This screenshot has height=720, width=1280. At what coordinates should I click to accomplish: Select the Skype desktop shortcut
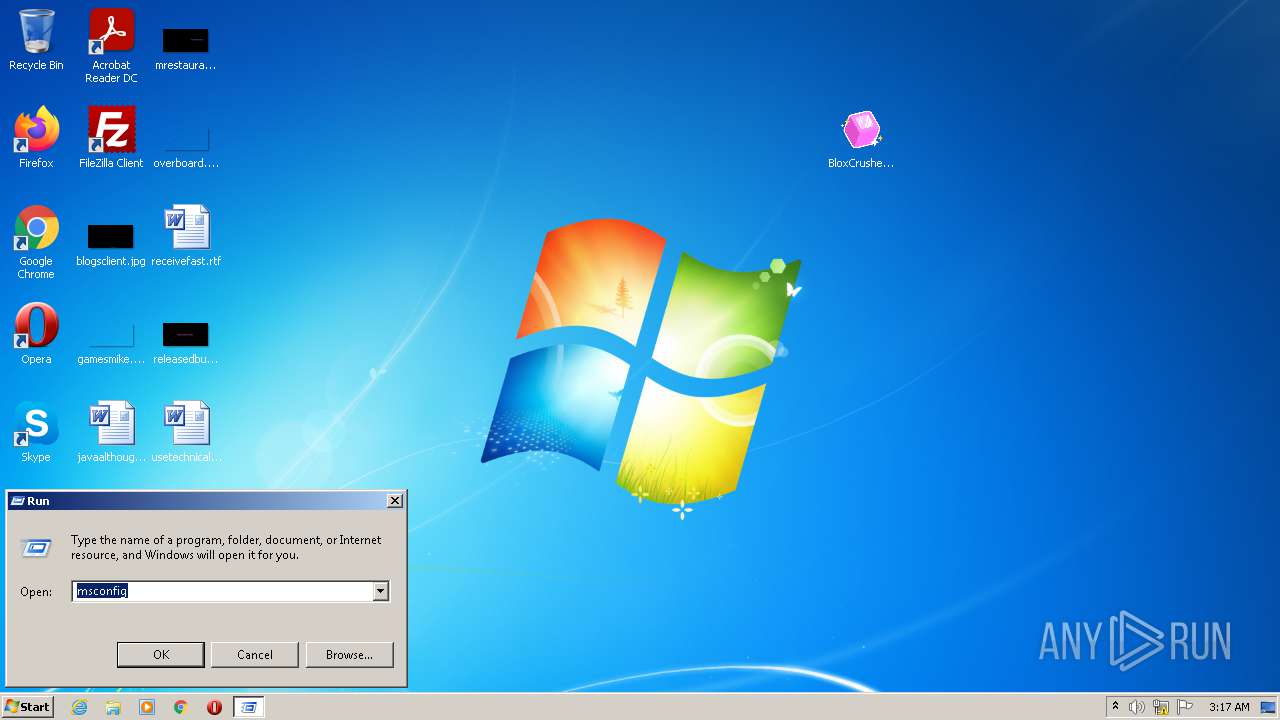(36, 432)
